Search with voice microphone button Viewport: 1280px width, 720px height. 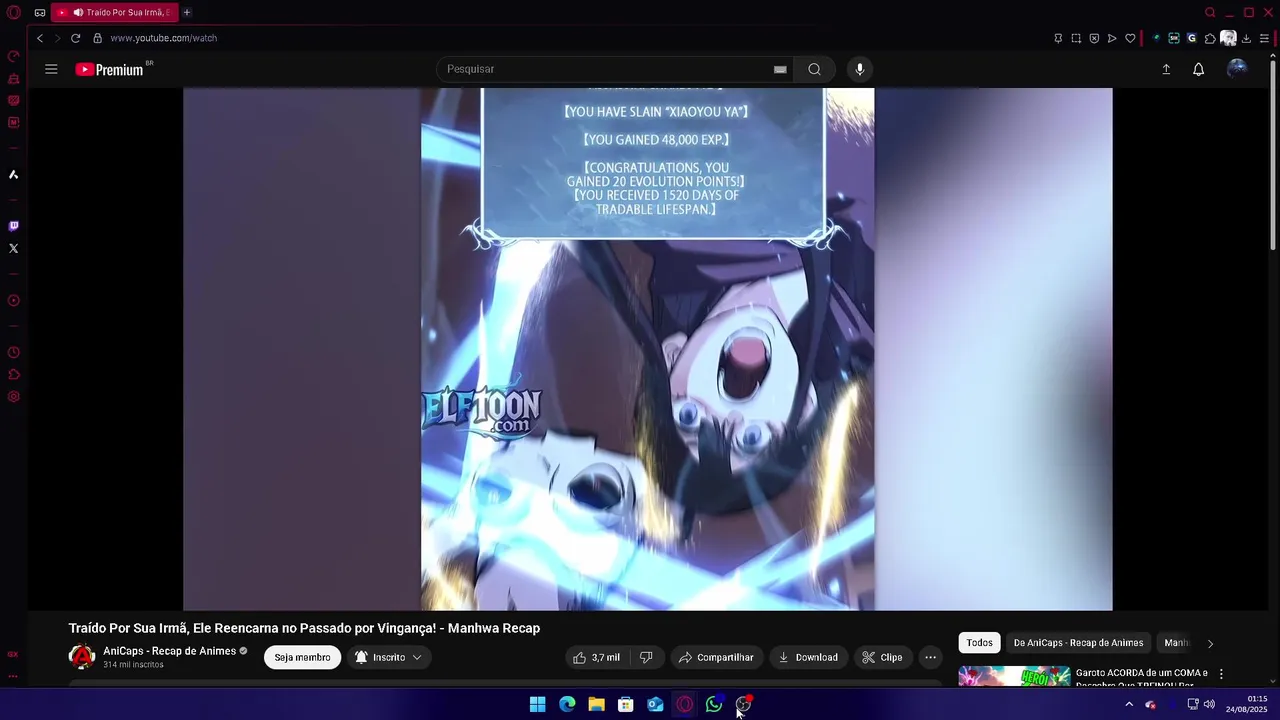point(860,69)
